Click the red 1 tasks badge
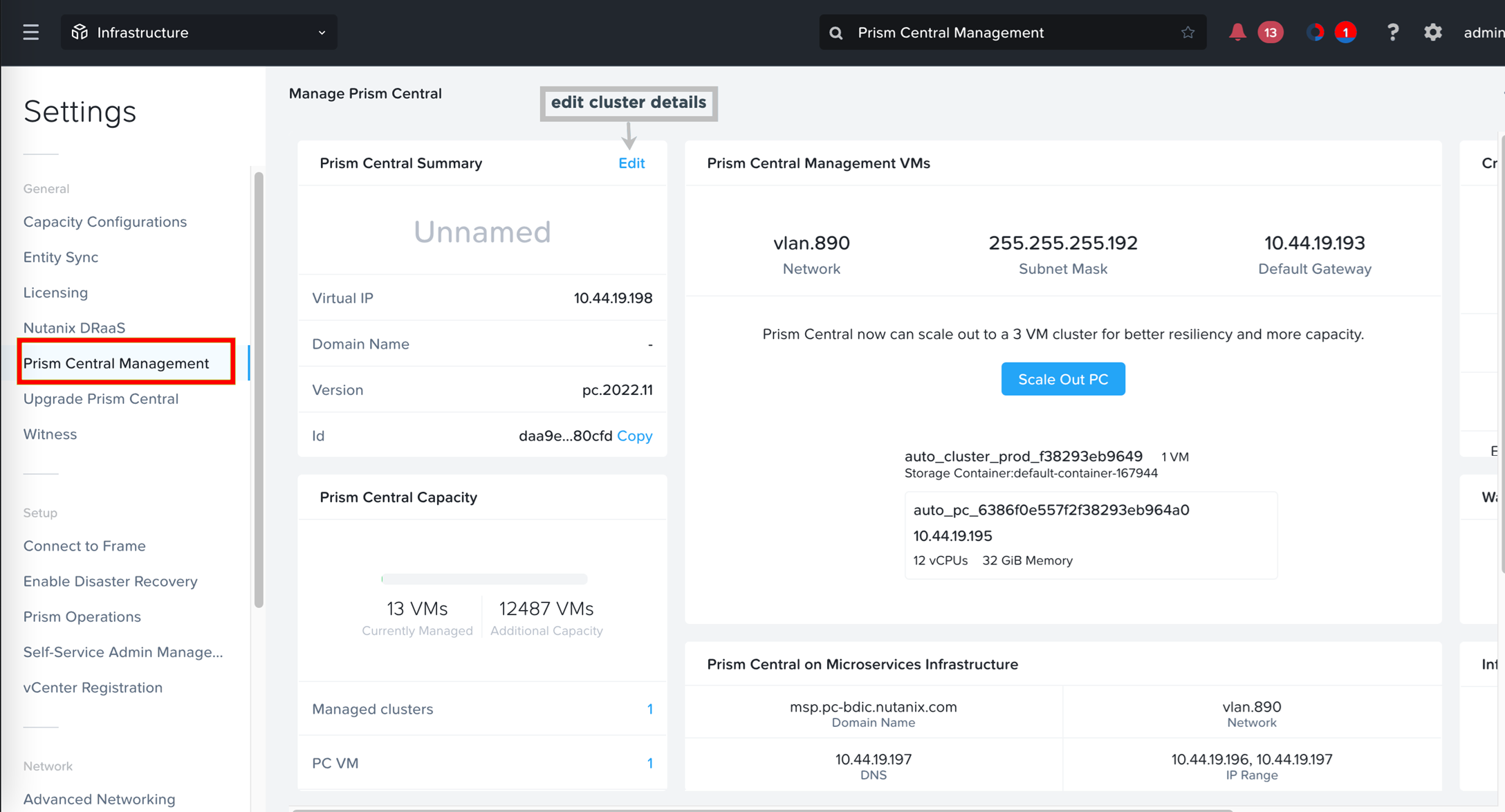1505x812 pixels. (x=1345, y=33)
